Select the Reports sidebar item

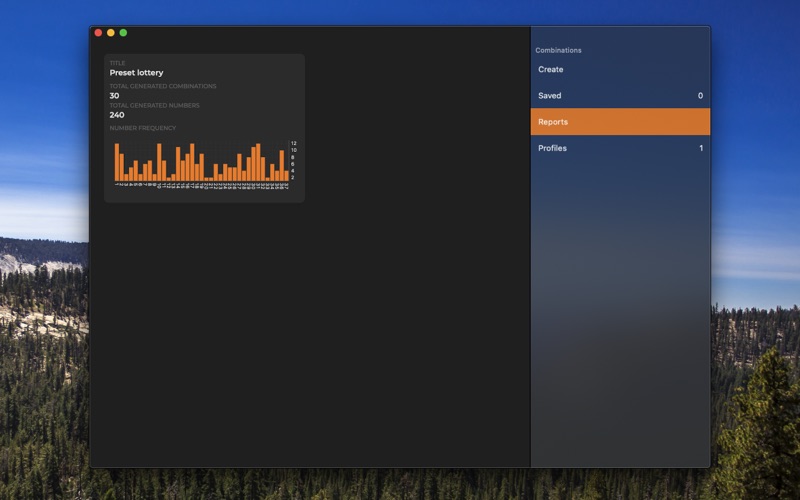[620, 122]
